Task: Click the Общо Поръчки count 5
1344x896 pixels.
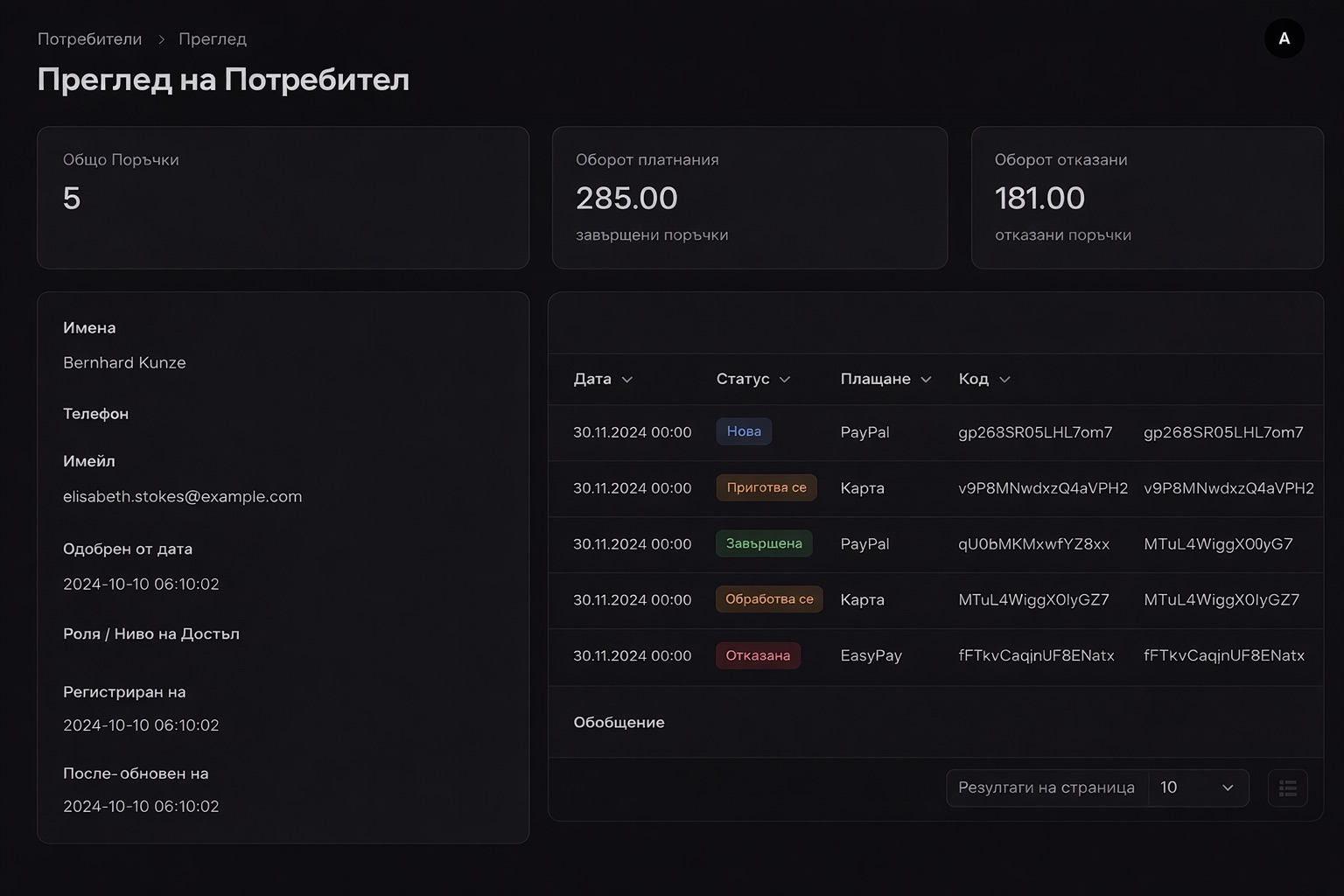Action: (x=72, y=199)
